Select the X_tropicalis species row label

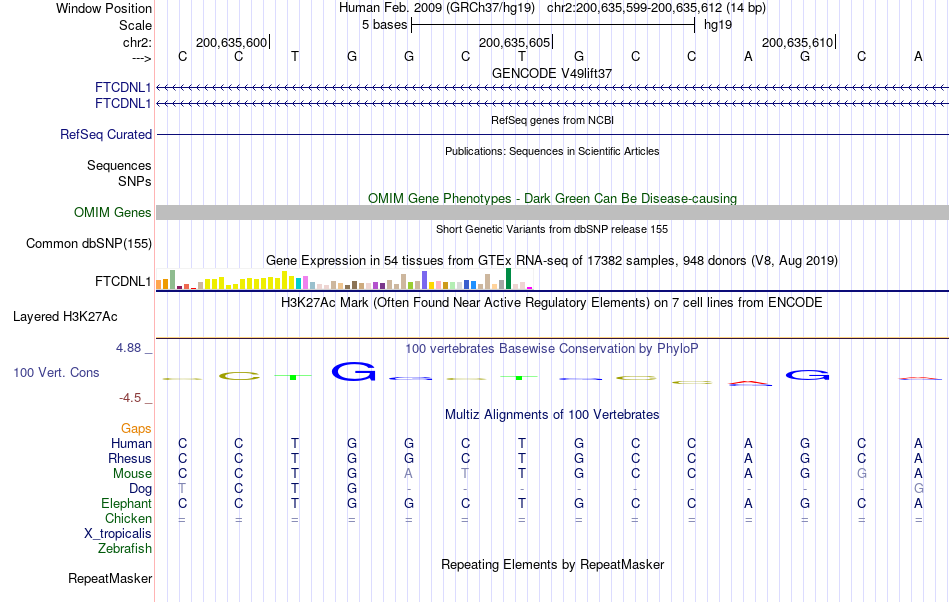pos(118,534)
